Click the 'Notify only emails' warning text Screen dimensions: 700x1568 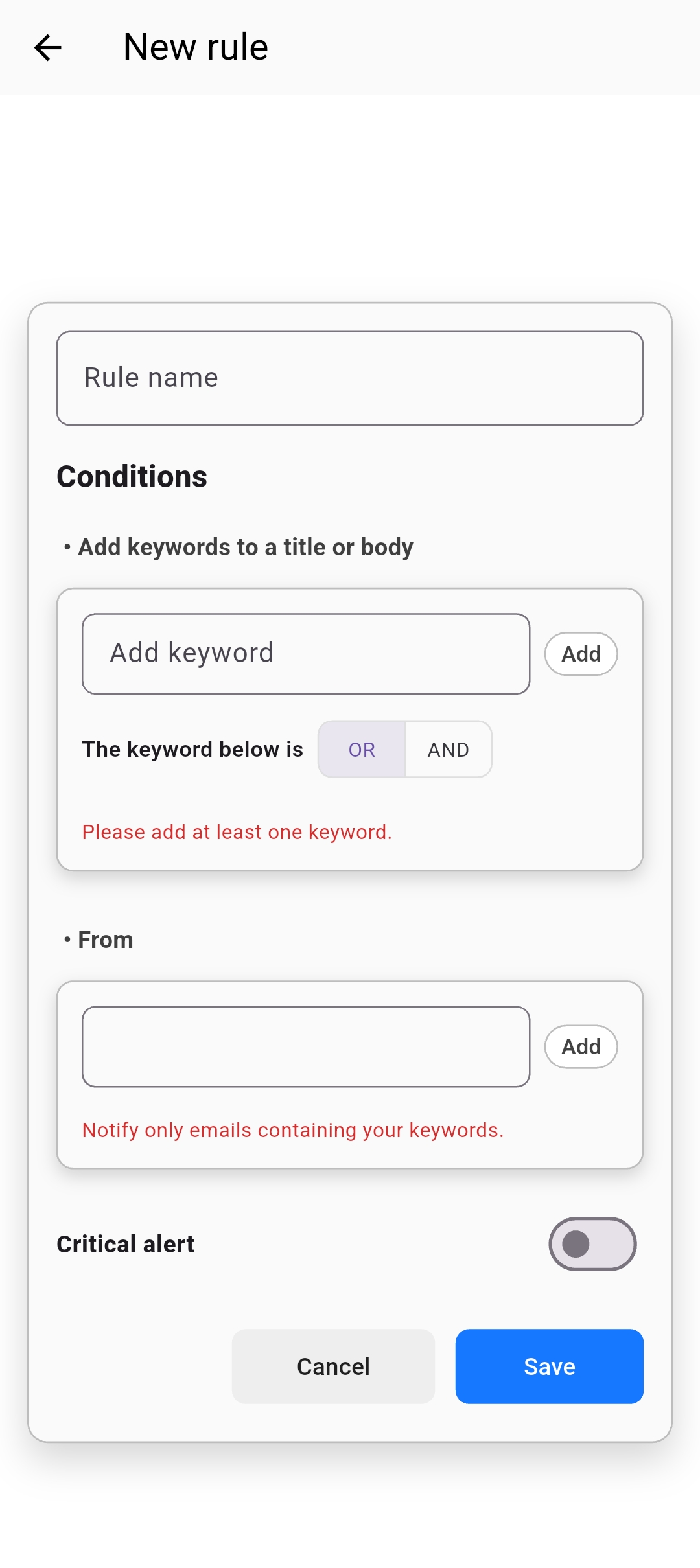click(293, 1130)
